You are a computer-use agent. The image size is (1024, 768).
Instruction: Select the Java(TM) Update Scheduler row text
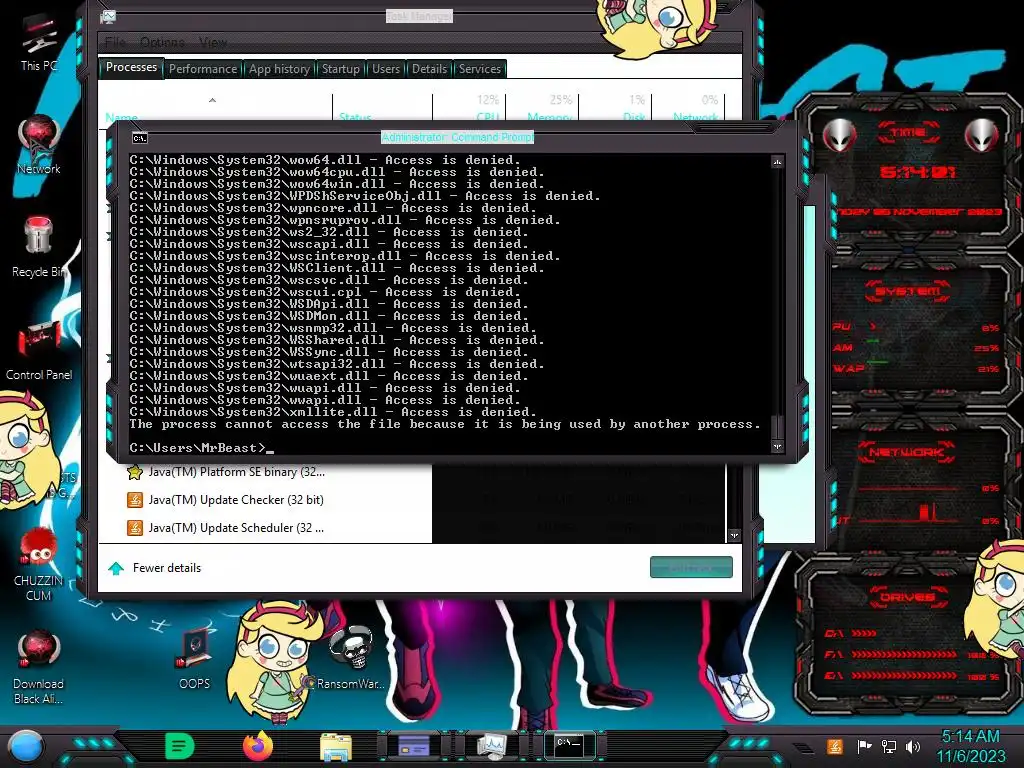click(236, 528)
